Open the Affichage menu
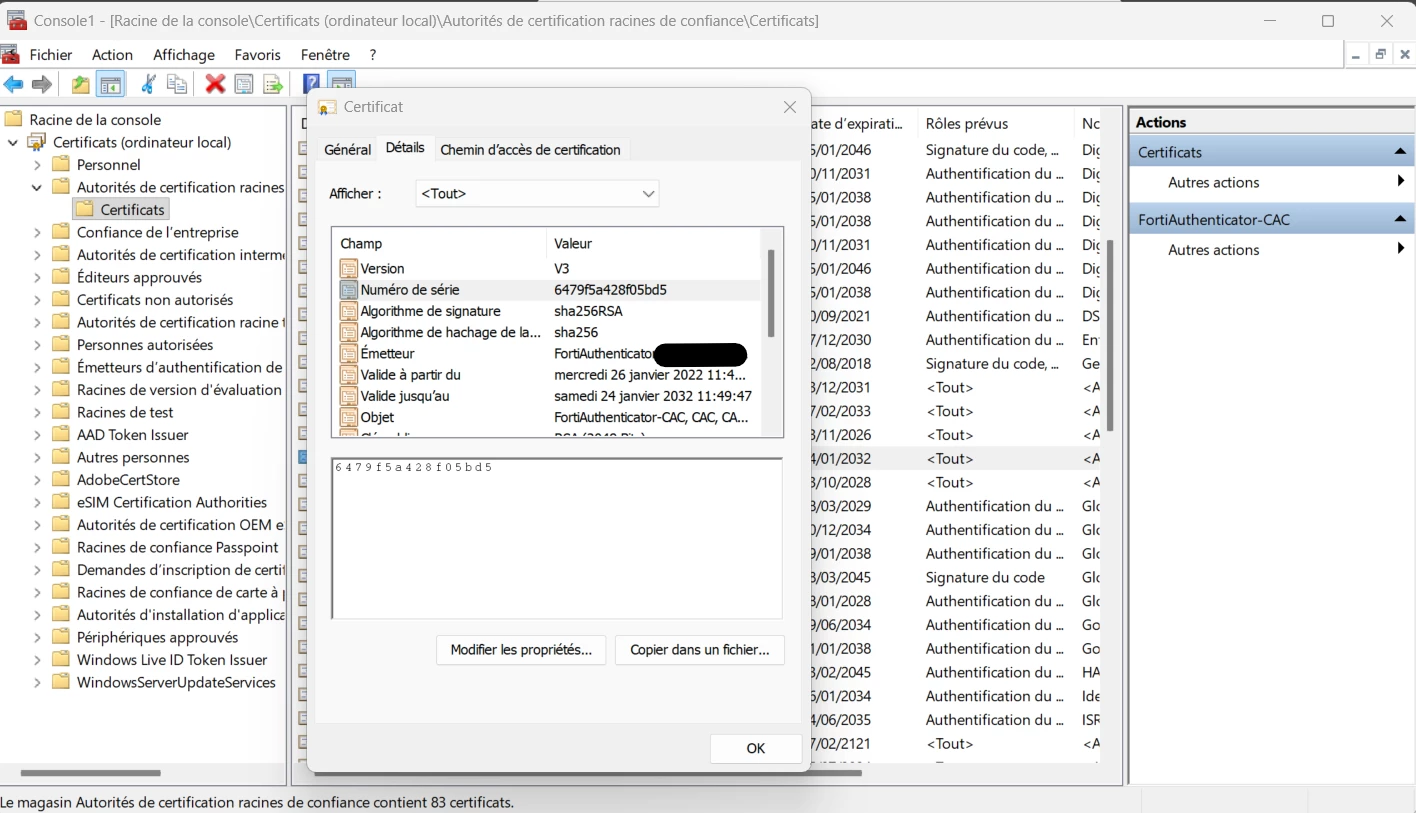This screenshot has width=1416, height=813. 184,55
